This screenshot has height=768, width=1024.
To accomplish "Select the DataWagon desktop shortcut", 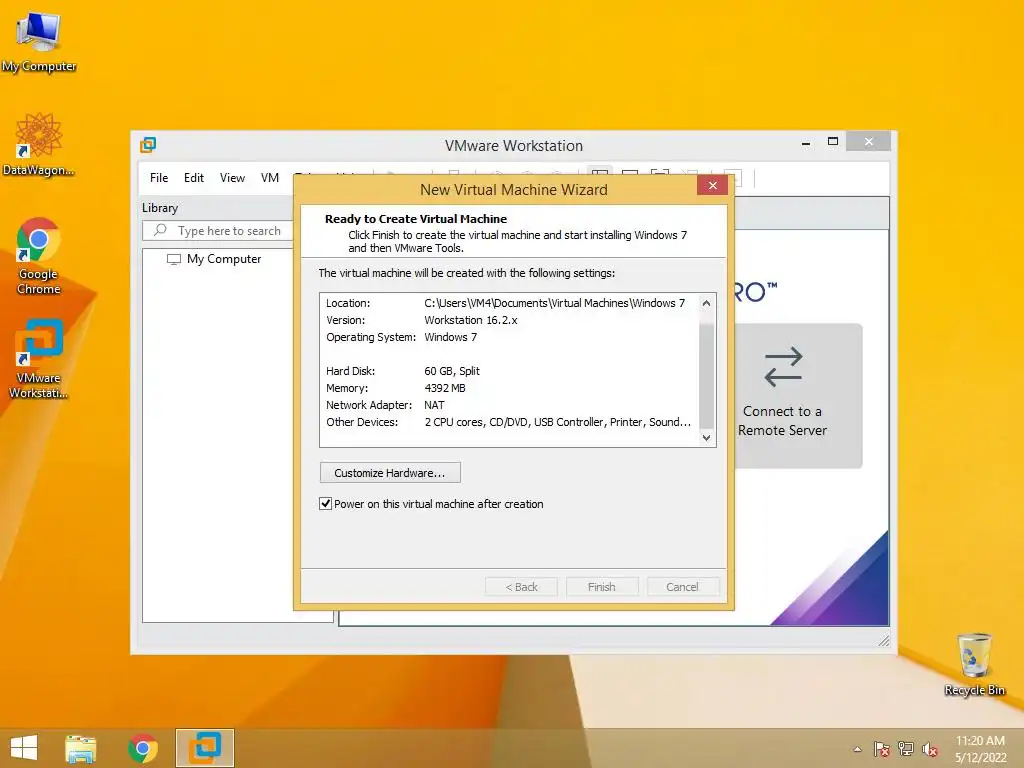I will tap(39, 144).
